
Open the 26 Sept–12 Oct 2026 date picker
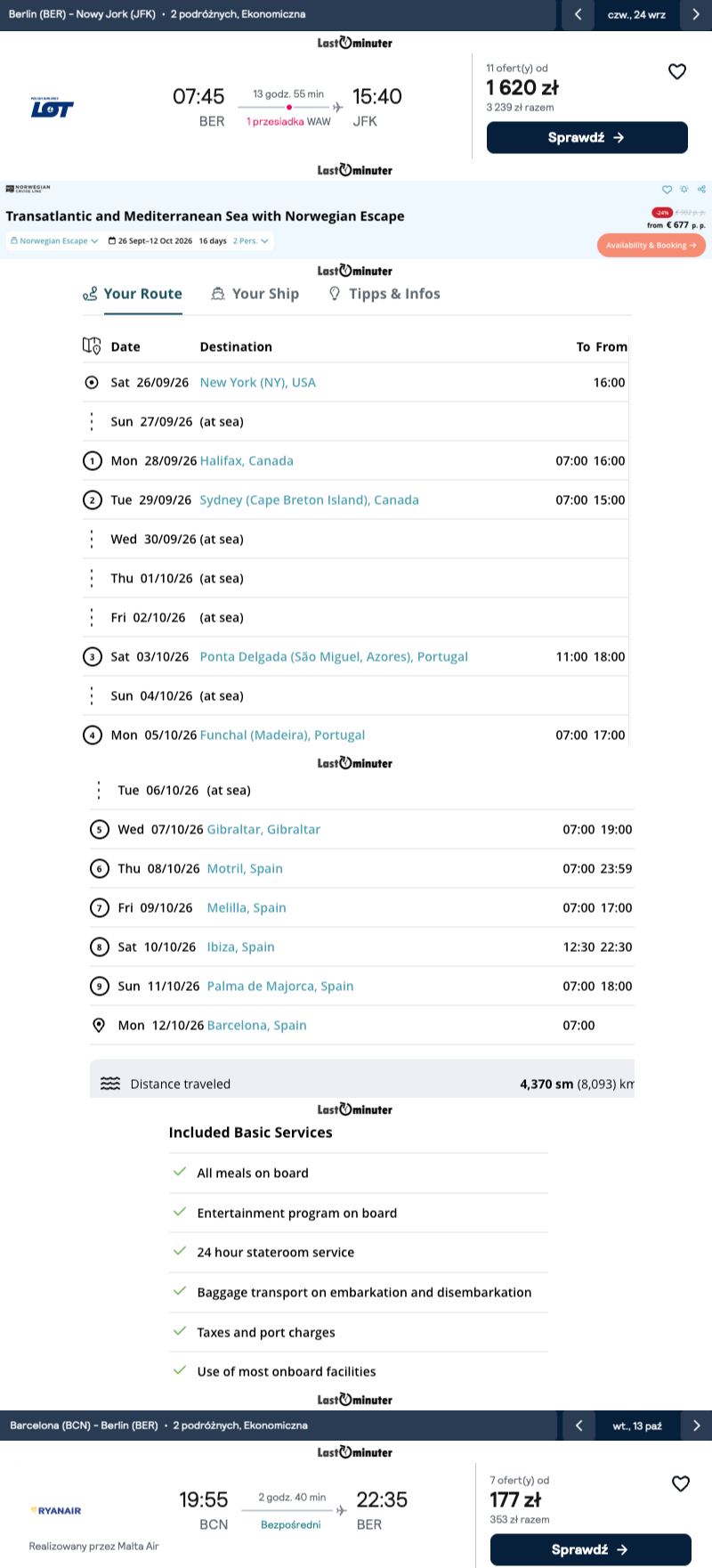[x=150, y=240]
